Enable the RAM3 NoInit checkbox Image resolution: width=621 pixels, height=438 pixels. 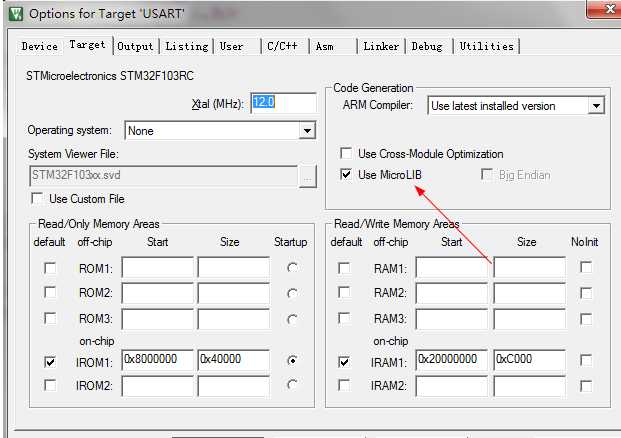(586, 319)
